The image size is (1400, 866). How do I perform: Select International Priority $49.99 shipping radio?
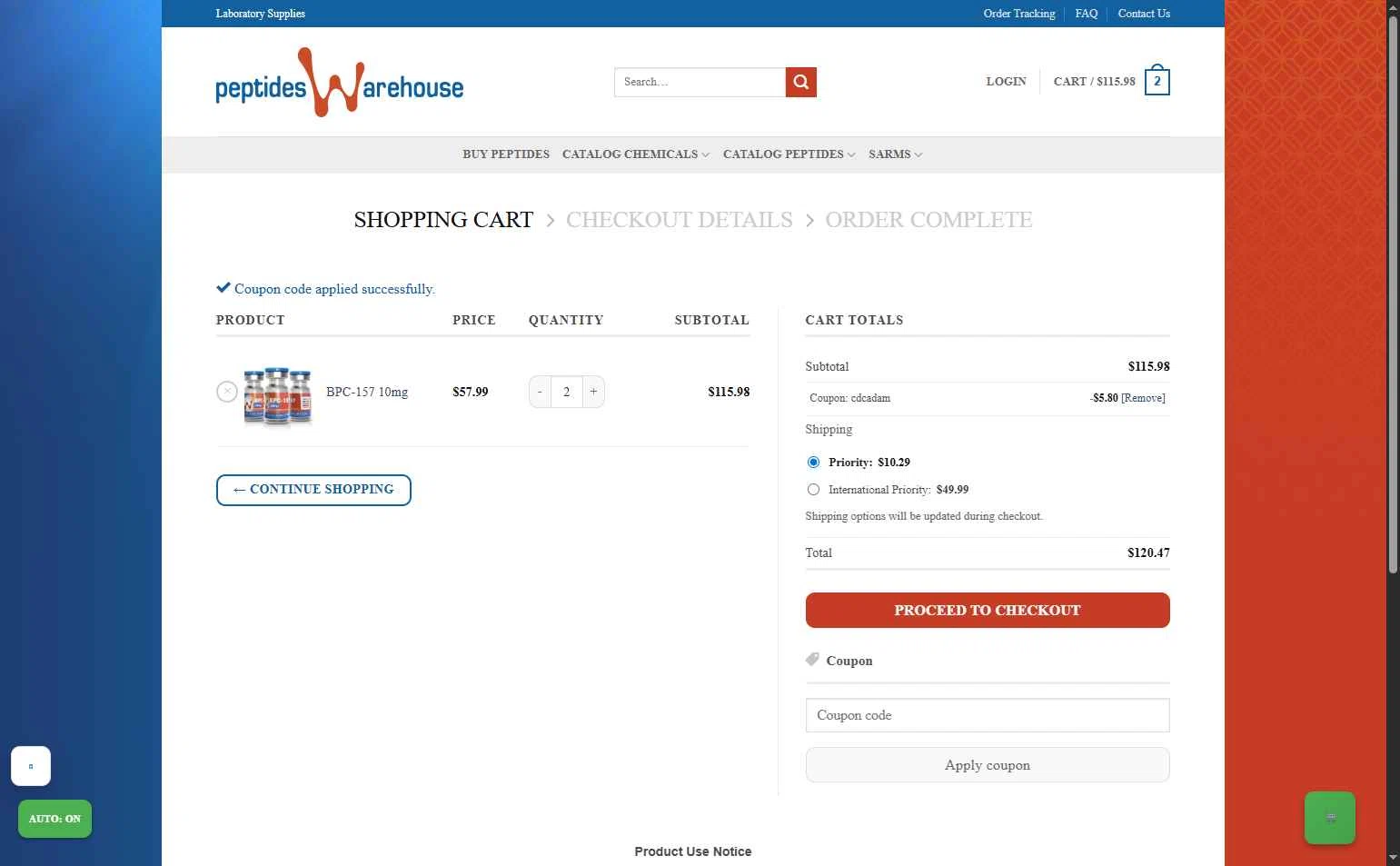click(x=813, y=490)
